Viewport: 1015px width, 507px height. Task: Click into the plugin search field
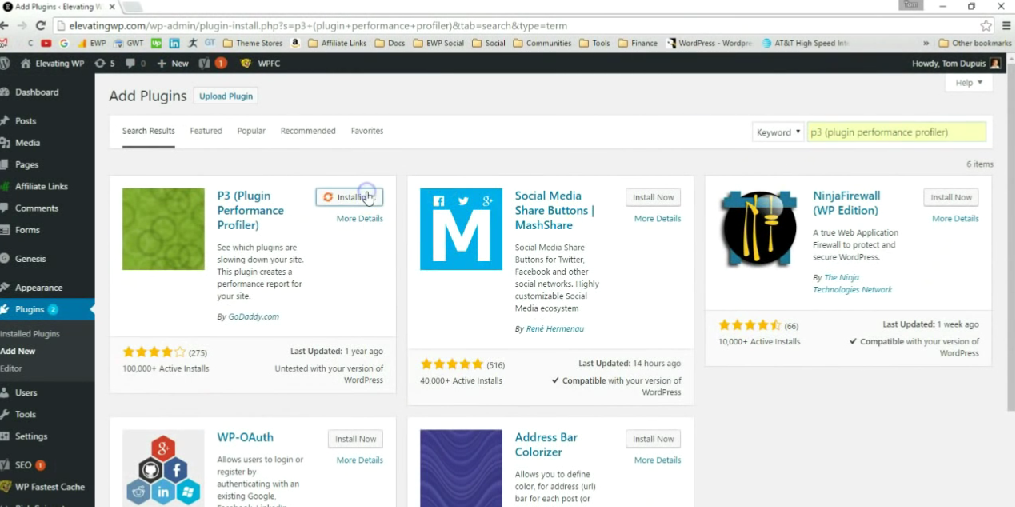point(897,132)
